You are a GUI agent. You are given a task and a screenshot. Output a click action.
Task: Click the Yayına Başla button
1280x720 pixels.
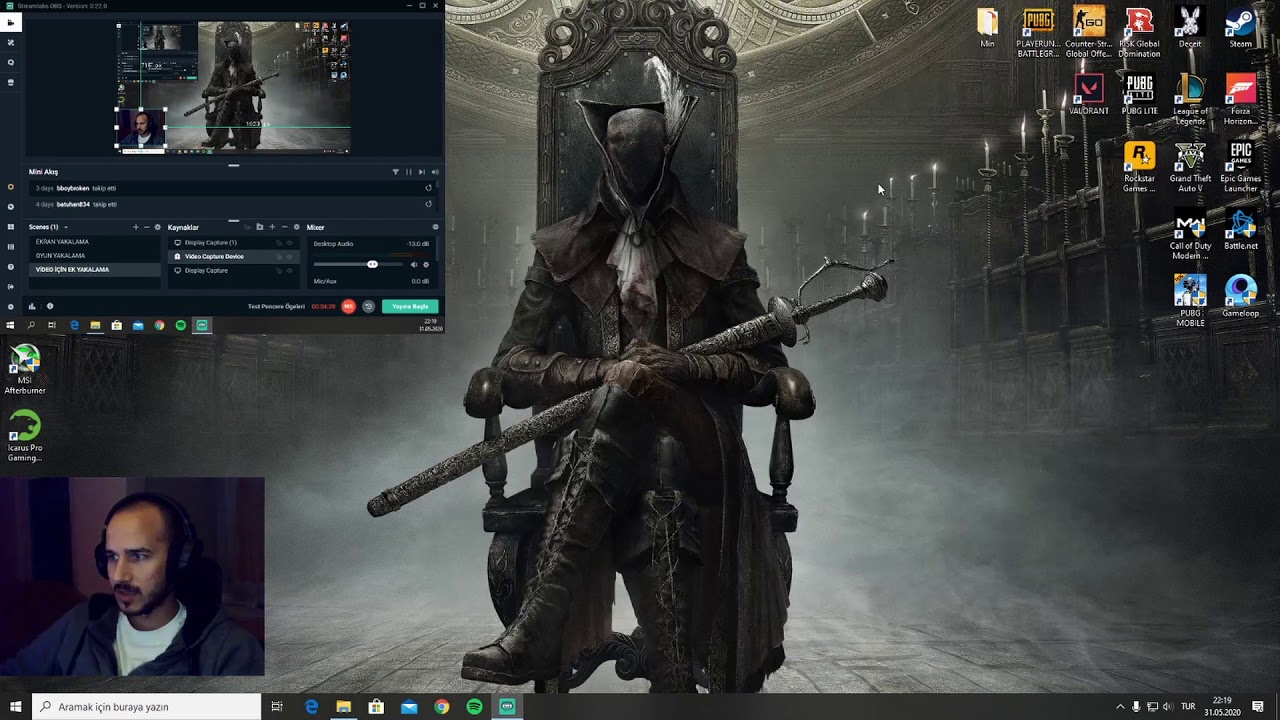pyautogui.click(x=410, y=307)
